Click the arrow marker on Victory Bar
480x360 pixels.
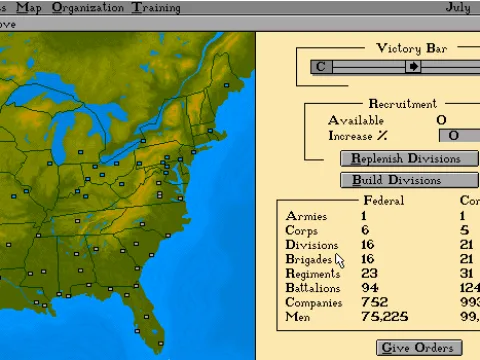point(413,67)
